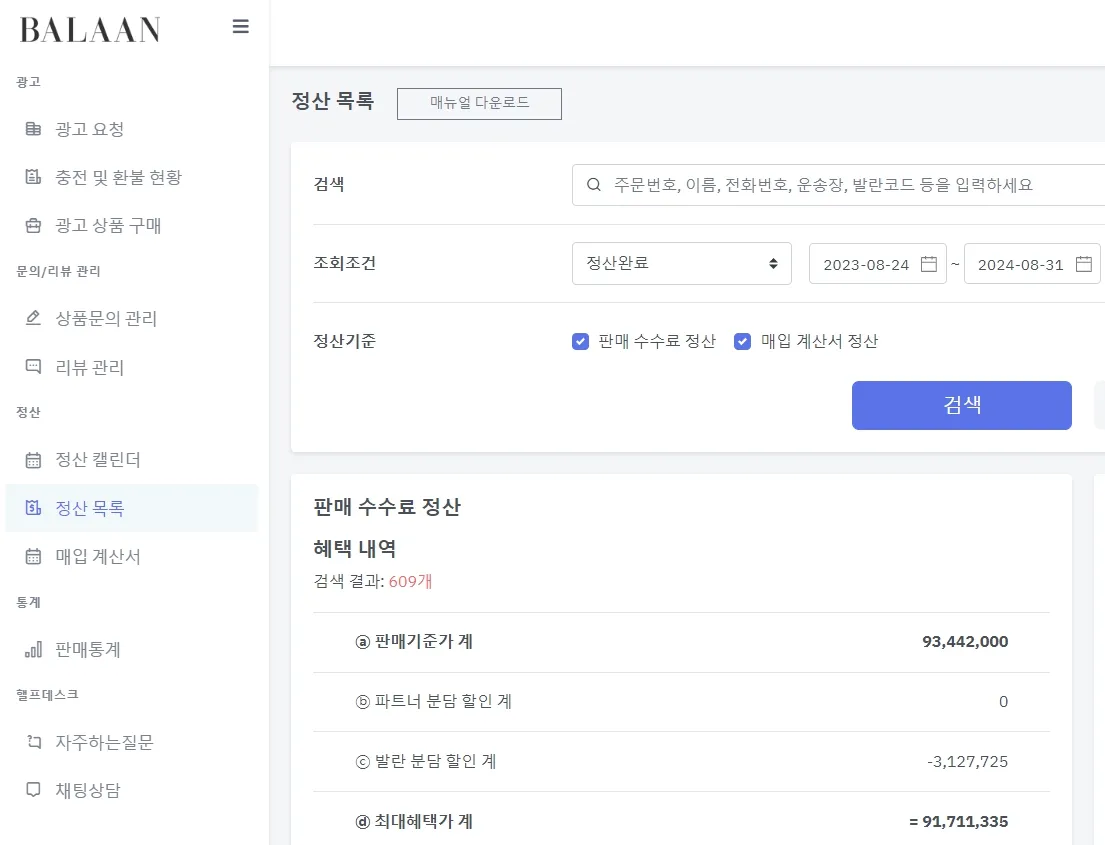Viewport: 1105px width, 845px height.
Task: Click the ⓐ 판매기준가 계 label
Action: 414,641
